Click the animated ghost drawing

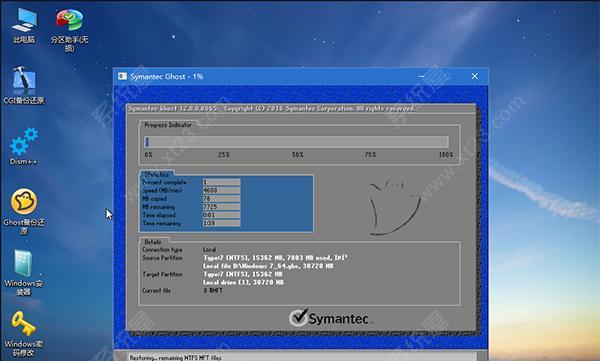tap(395, 207)
